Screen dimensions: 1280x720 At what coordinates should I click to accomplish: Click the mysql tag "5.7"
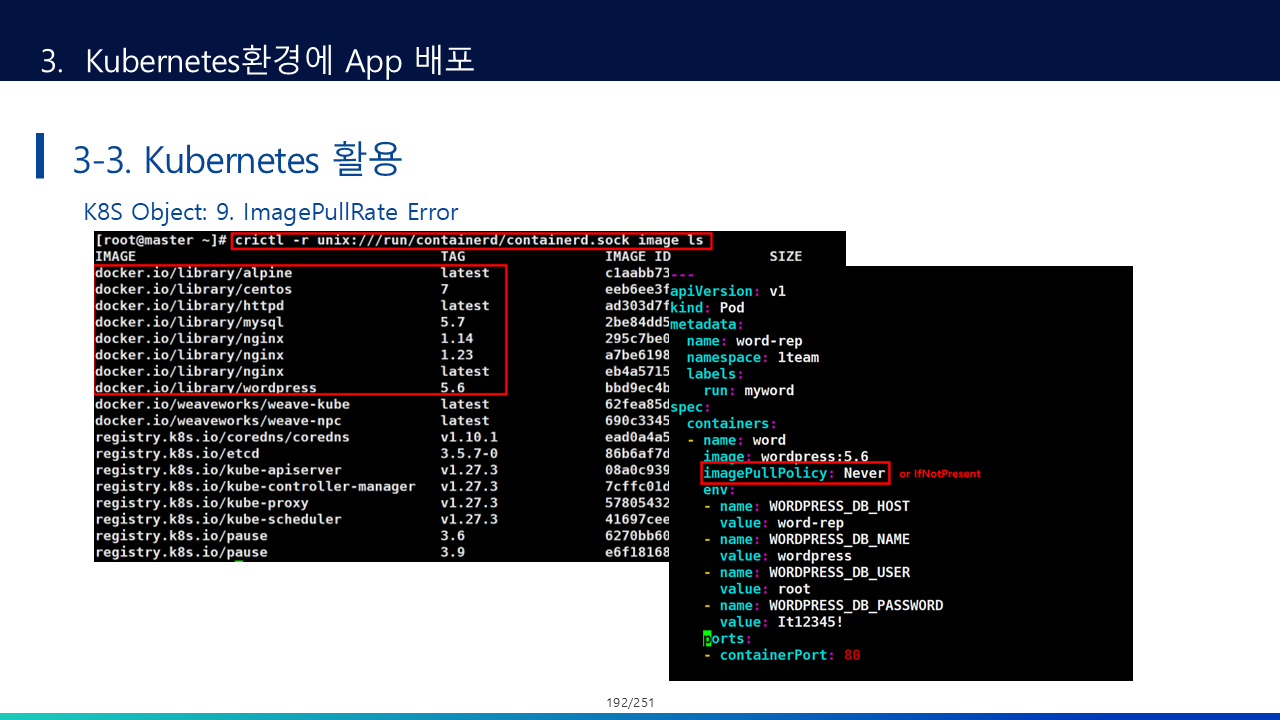point(453,322)
